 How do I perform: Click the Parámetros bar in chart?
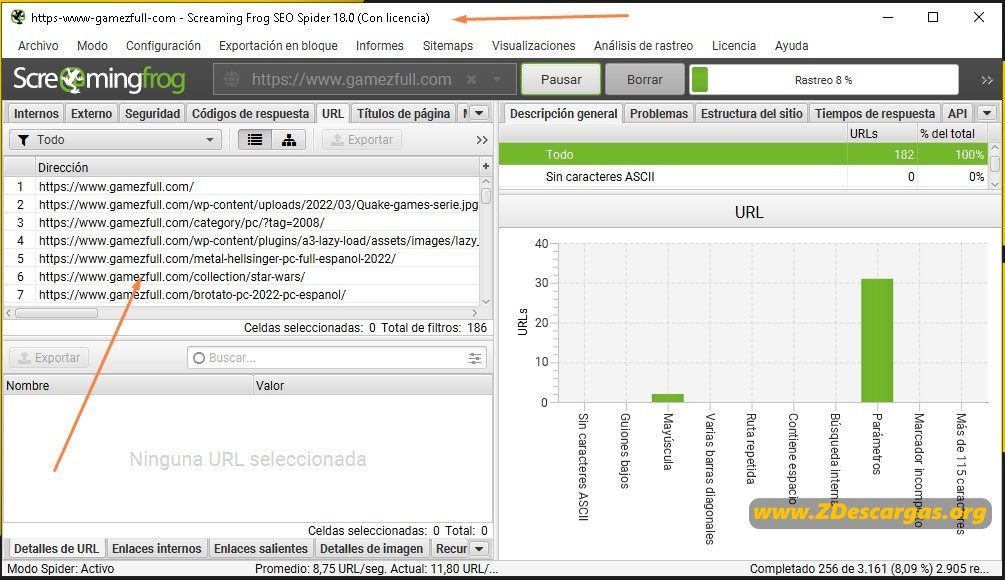pos(877,340)
